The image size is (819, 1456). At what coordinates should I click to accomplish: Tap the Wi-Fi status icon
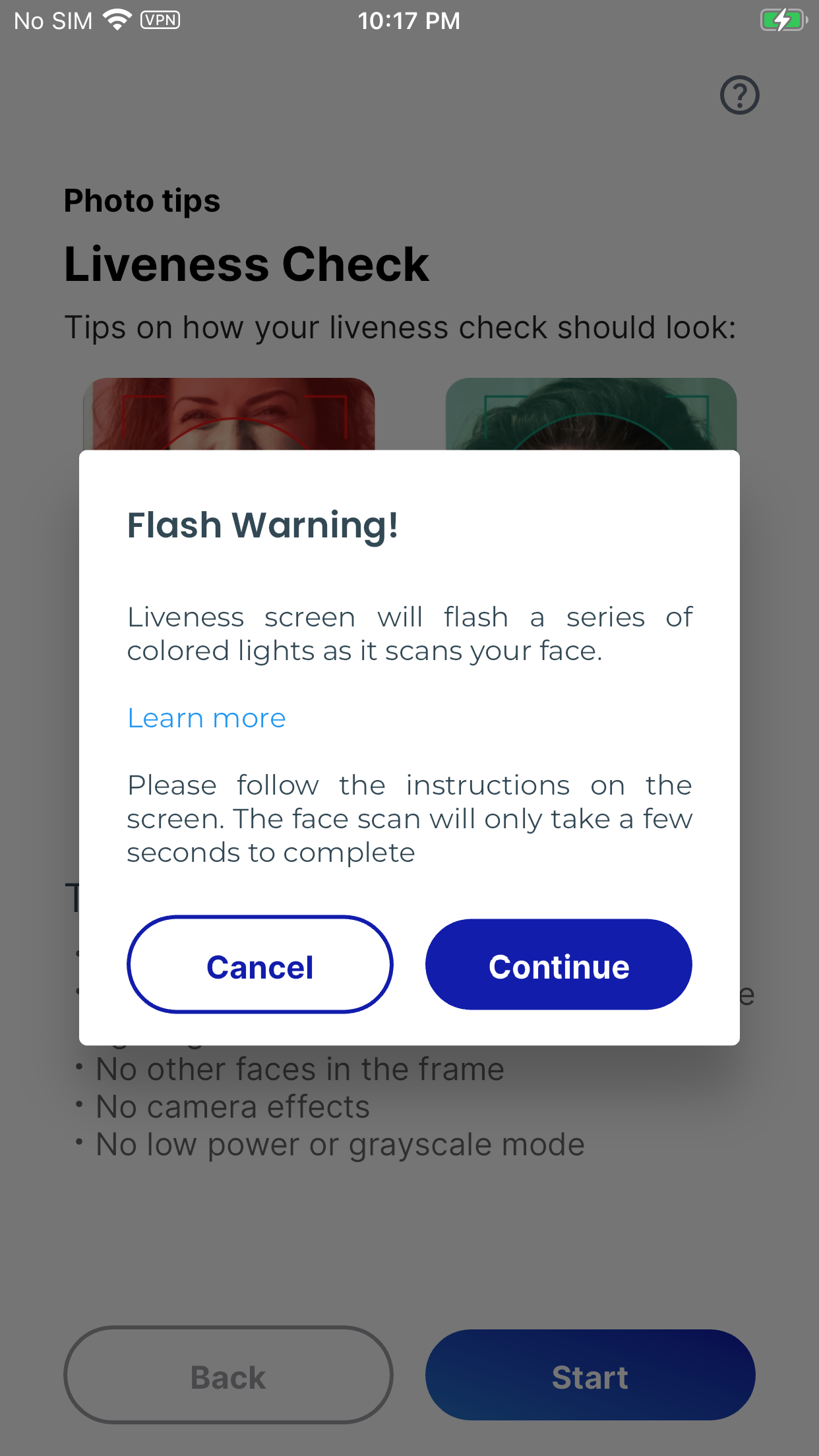tap(116, 19)
